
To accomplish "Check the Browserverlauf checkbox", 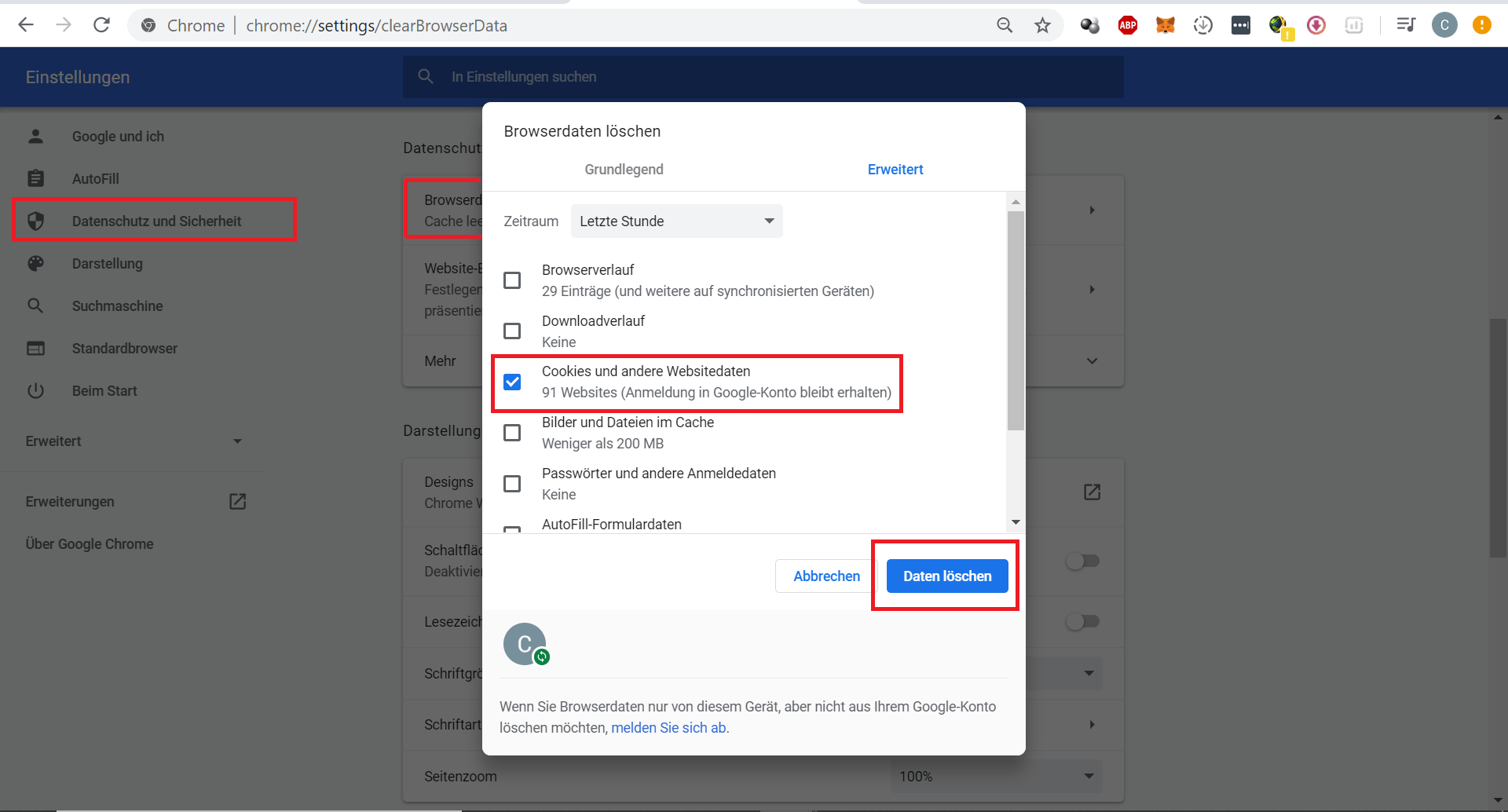I will tap(512, 280).
